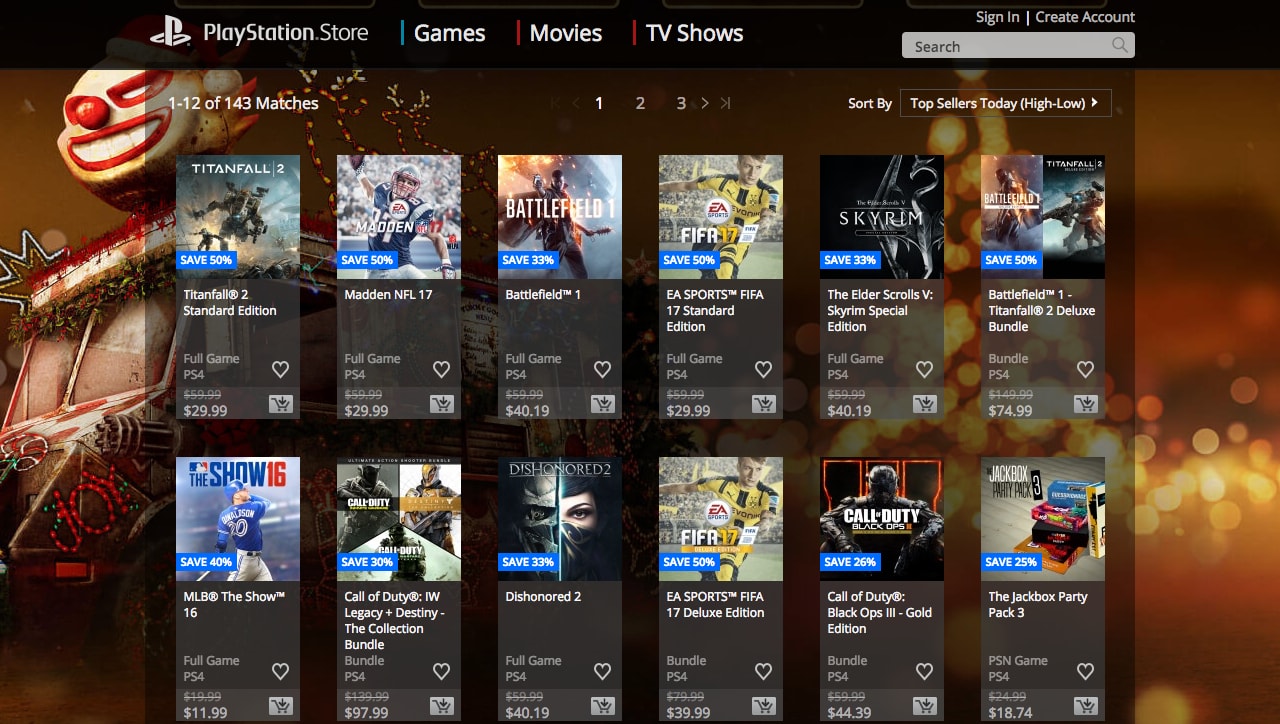The image size is (1280, 724).
Task: Open Titanfall 2 Standard Edition title link
Action: tap(230, 302)
